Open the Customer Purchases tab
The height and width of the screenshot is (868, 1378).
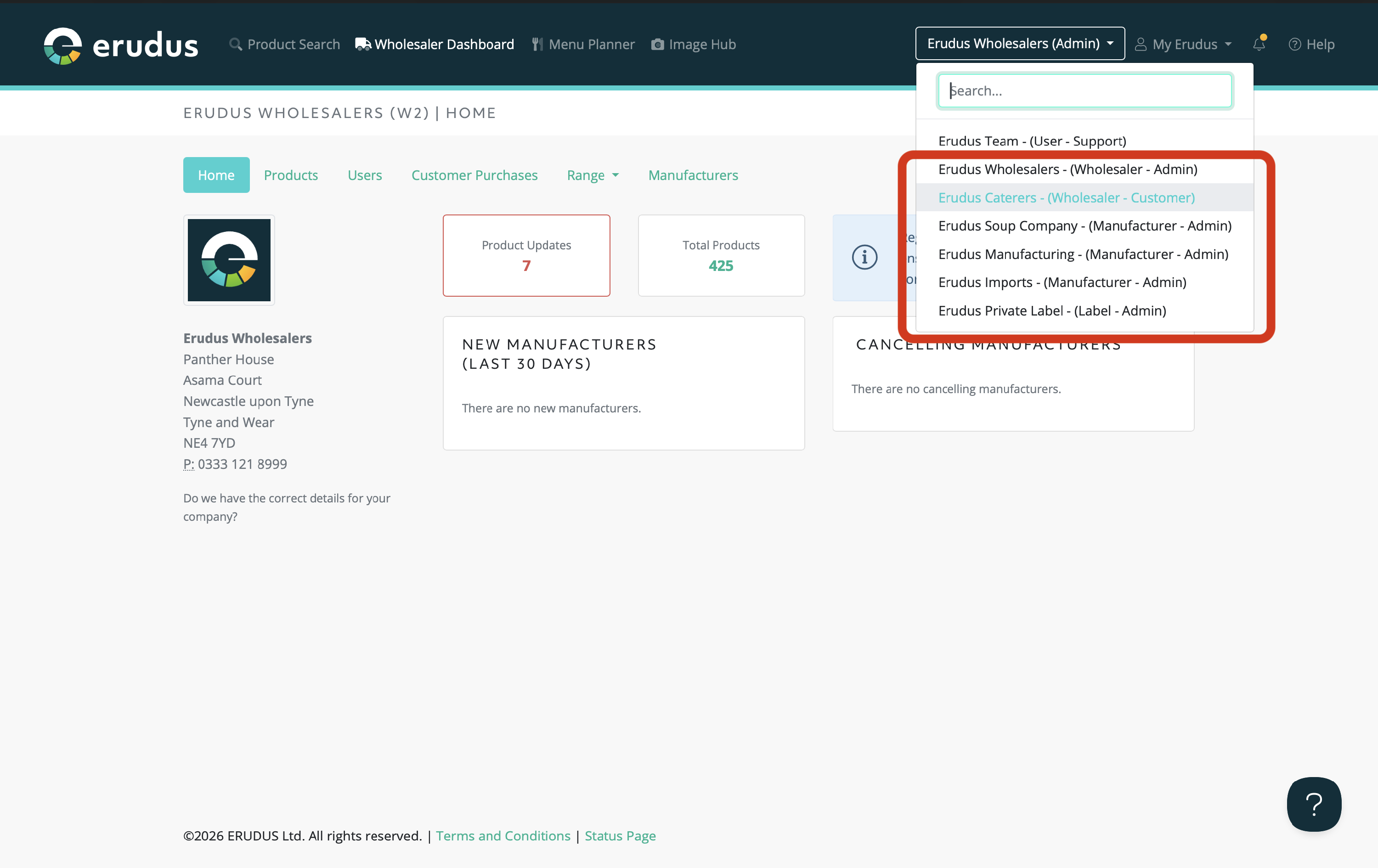[x=474, y=175]
